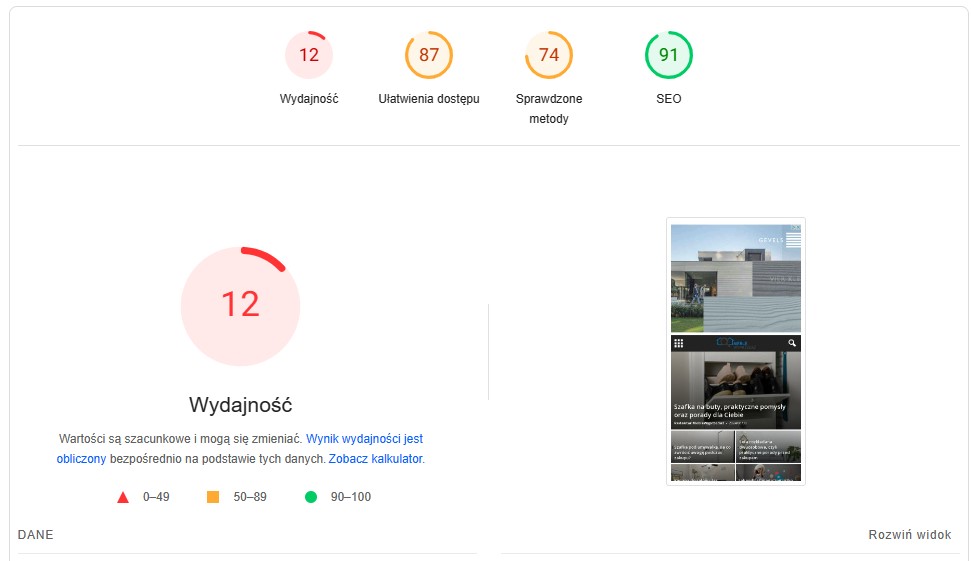Click the grid menu icon in the preview header

[x=679, y=343]
